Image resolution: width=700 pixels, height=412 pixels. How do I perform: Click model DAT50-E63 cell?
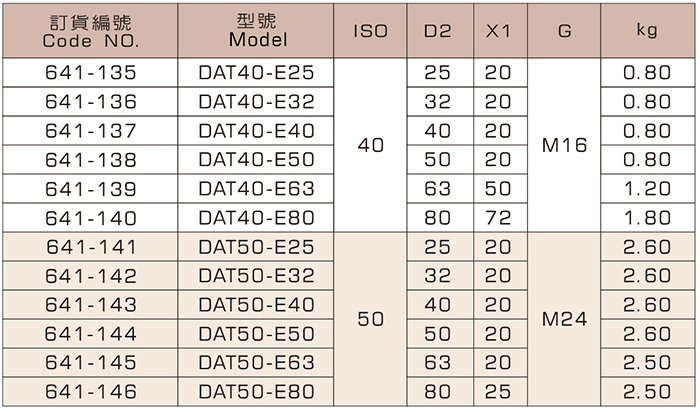pos(256,363)
